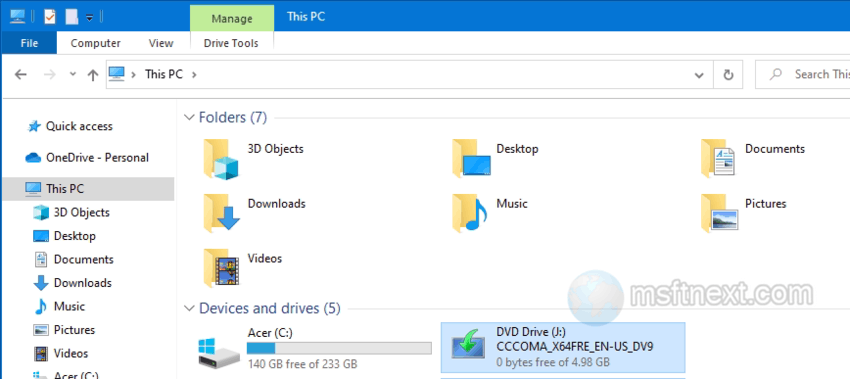
Task: Collapse the Devices and drives (5) group
Action: [189, 309]
